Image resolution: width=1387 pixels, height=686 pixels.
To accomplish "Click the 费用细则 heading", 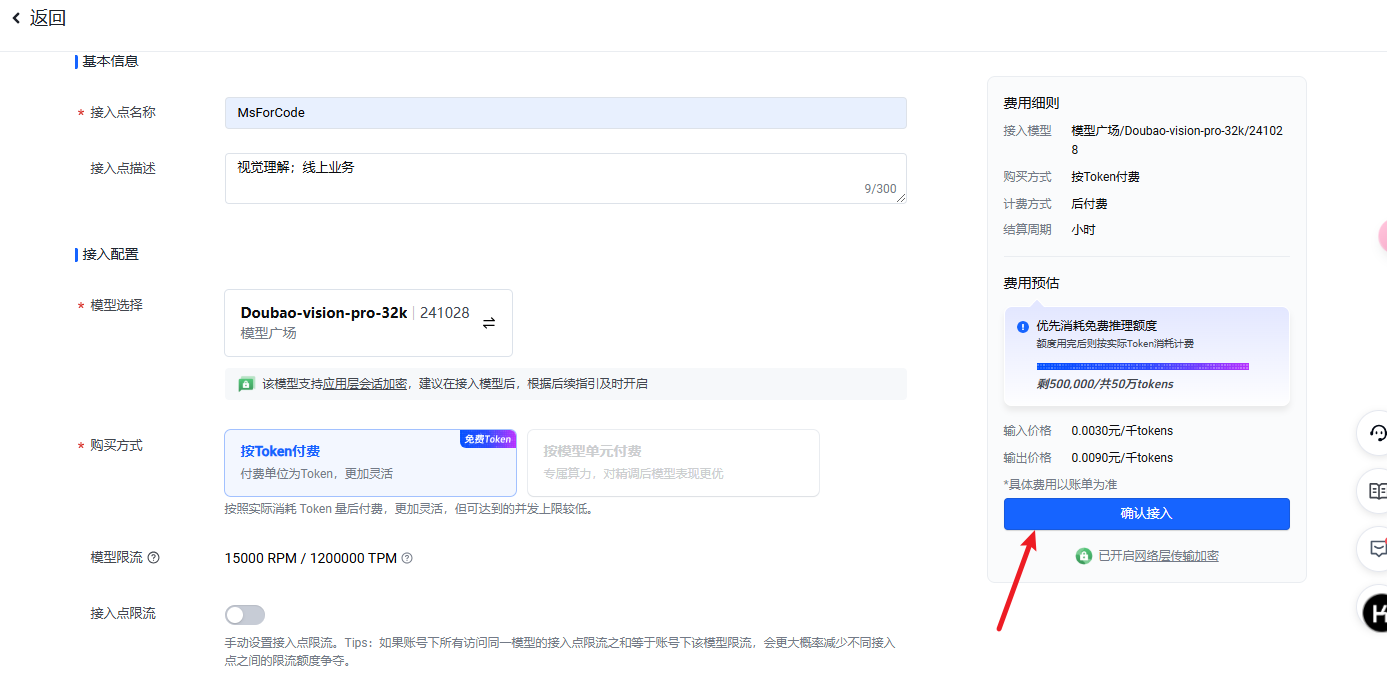I will click(x=1031, y=103).
